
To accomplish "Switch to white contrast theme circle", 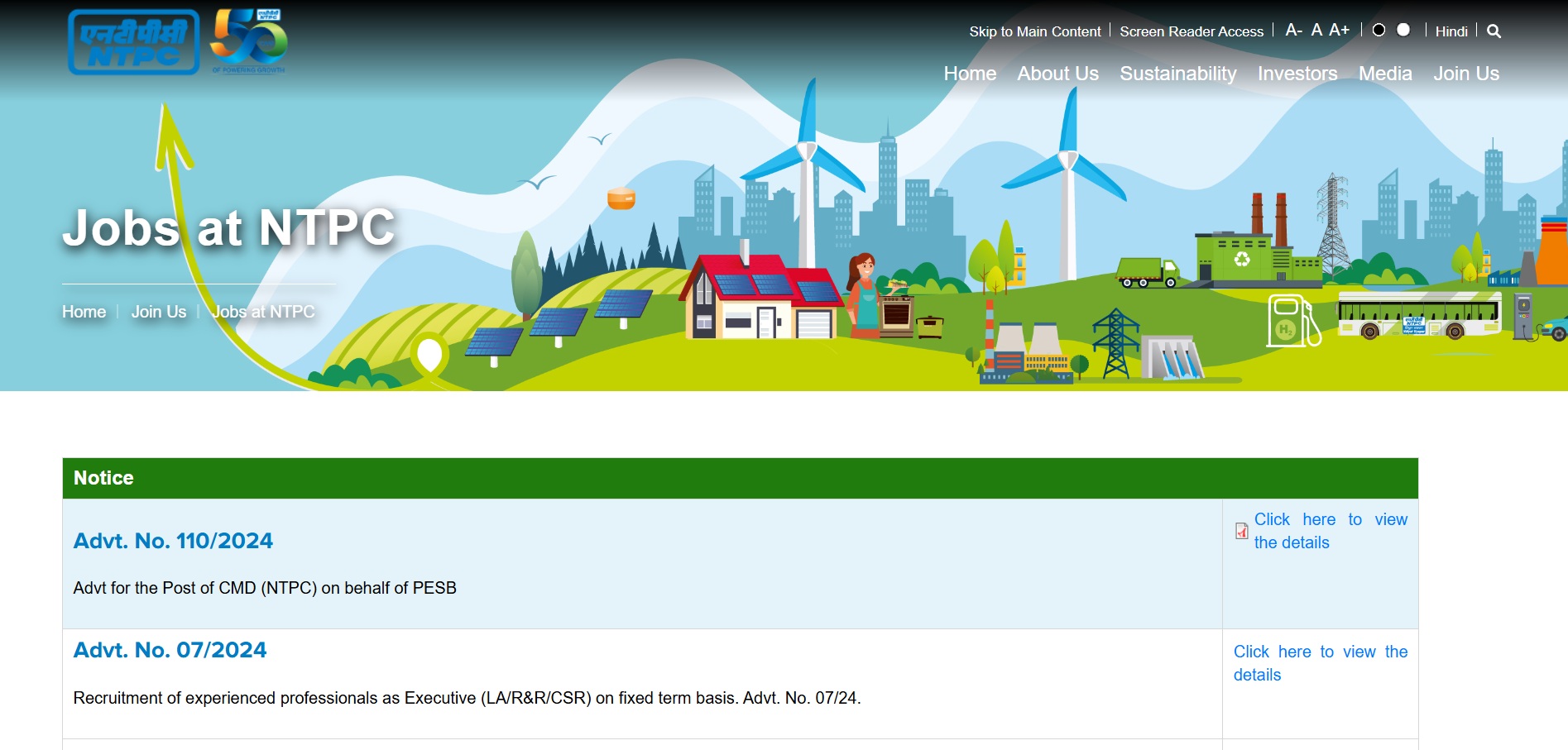I will 1403,30.
